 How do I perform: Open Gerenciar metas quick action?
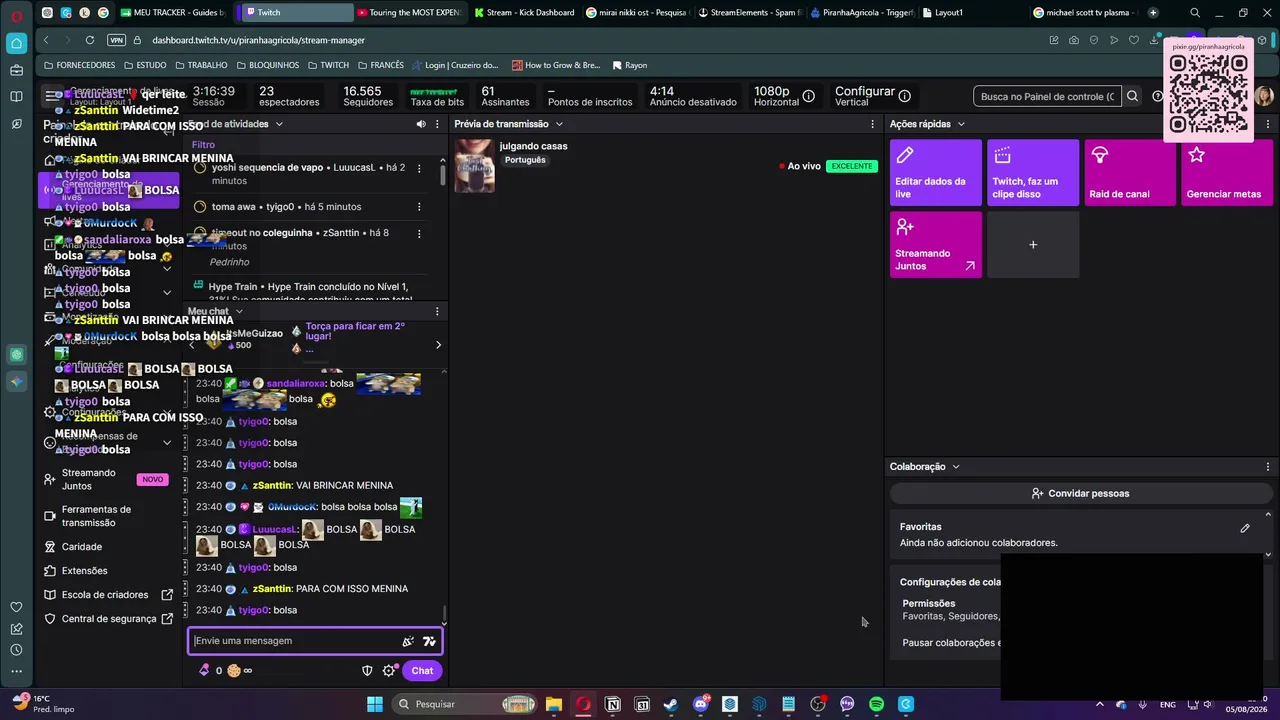pyautogui.click(x=1227, y=173)
